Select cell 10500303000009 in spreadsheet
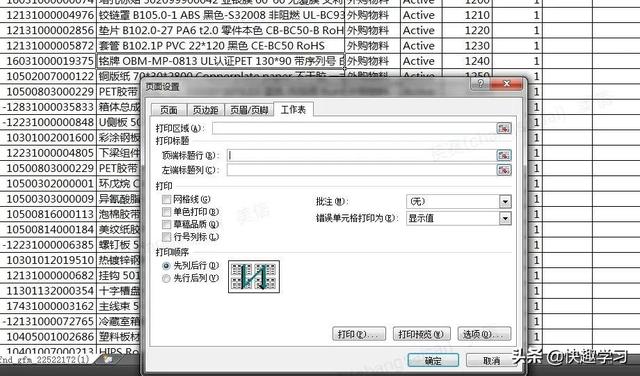This screenshot has width=640, height=376. tap(48, 199)
